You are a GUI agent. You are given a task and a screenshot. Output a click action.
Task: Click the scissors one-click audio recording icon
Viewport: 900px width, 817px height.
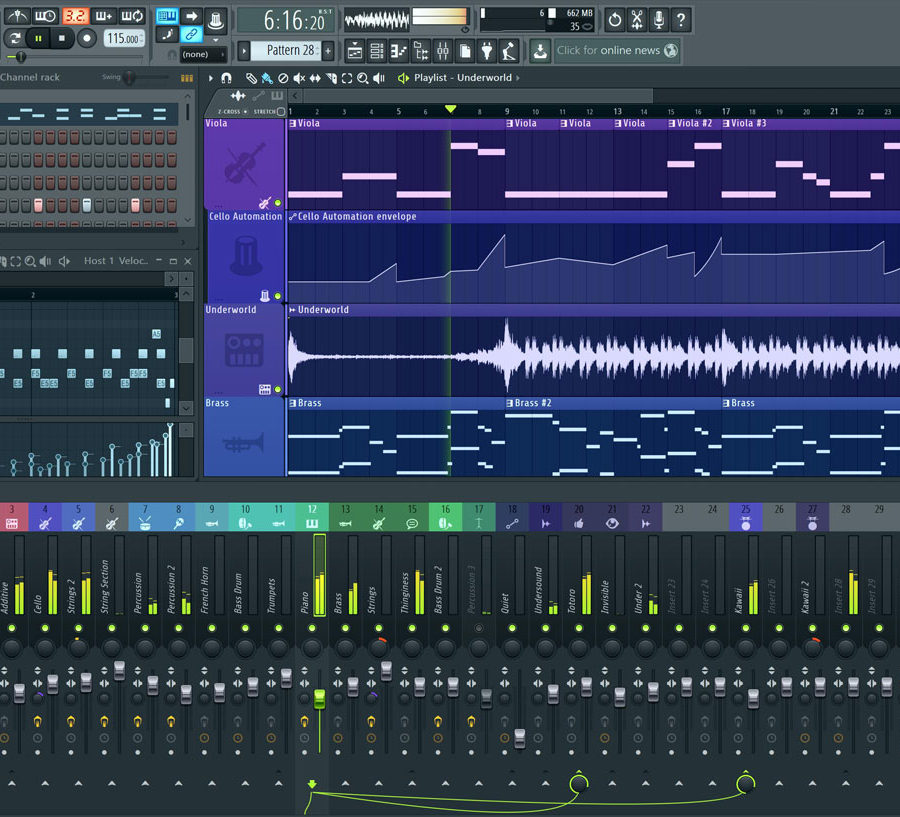coord(636,19)
